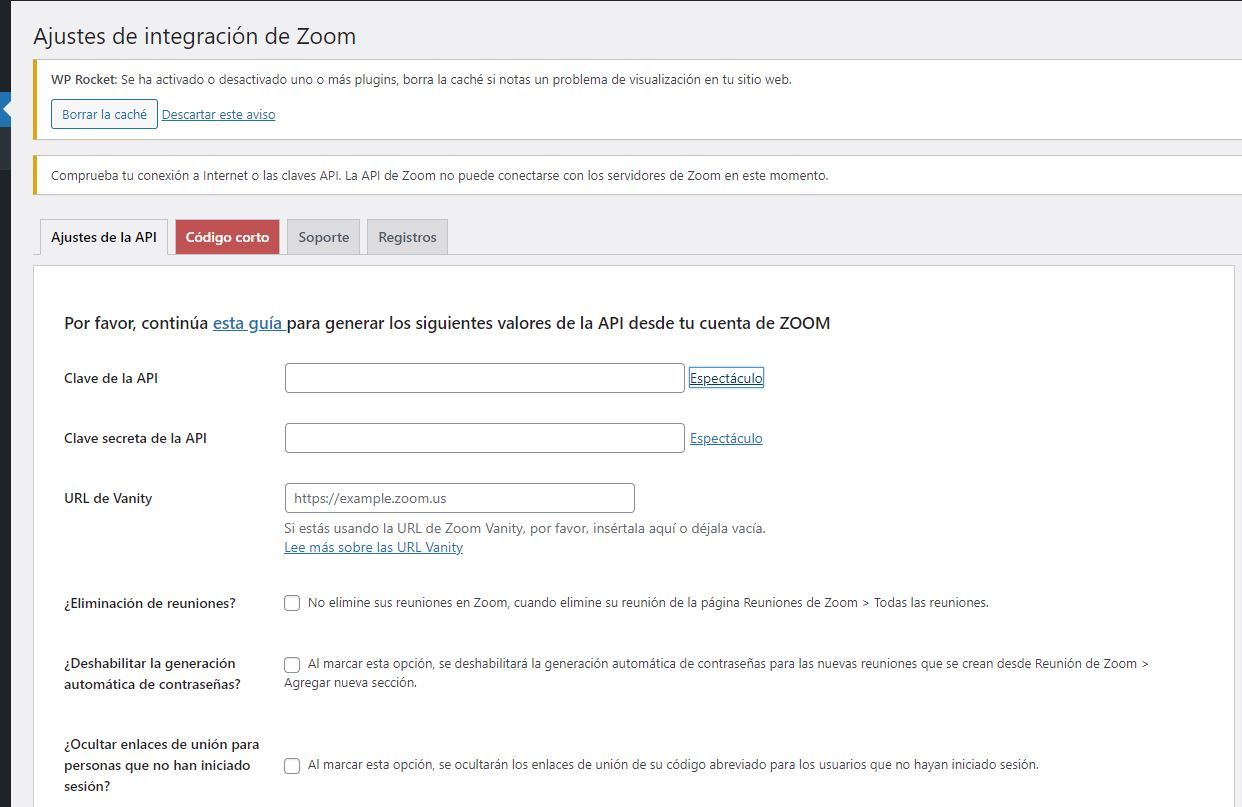
Task: Dismiss notice via Descartar este aviso link
Action: (218, 115)
